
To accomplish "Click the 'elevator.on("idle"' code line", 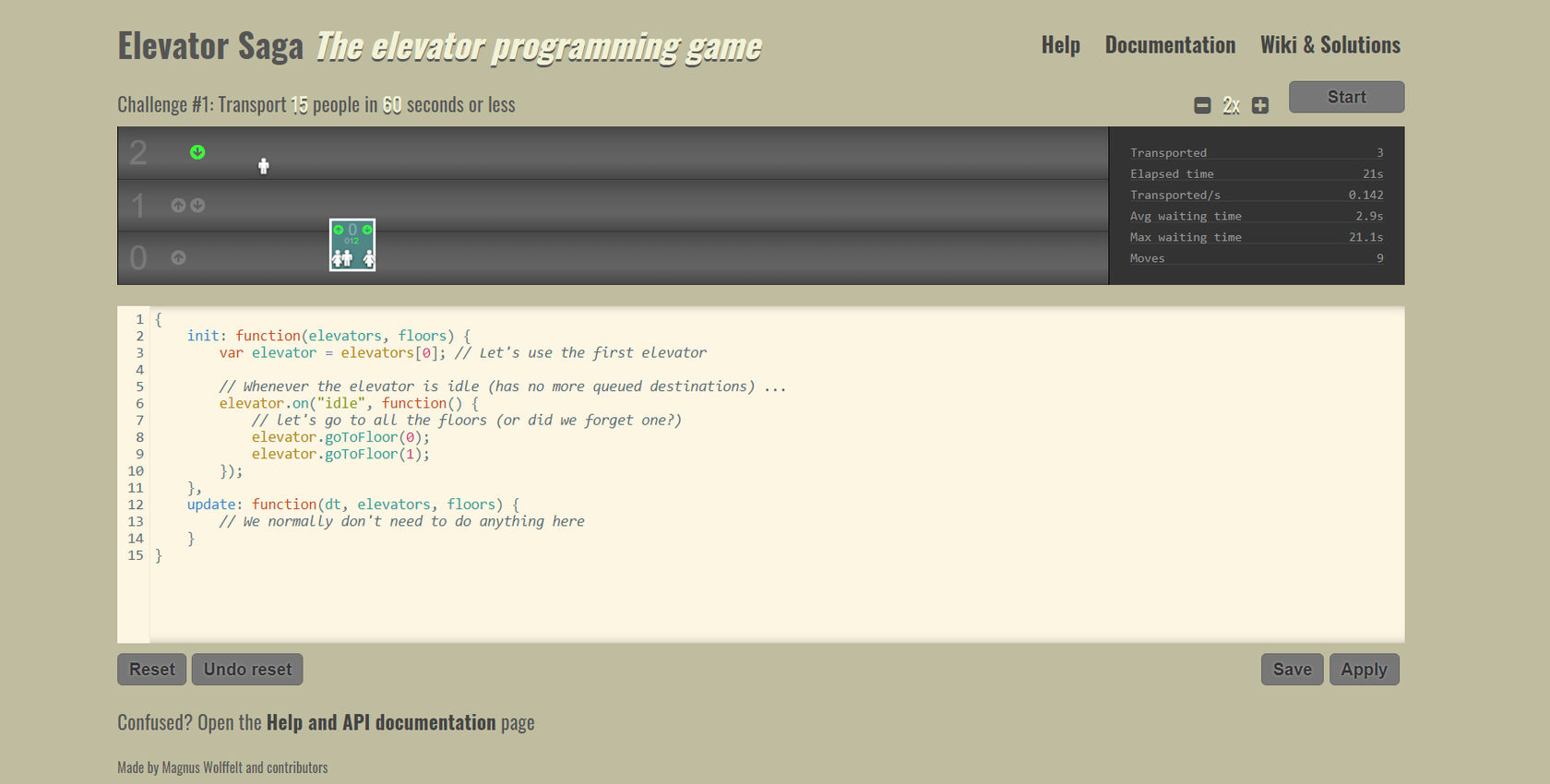I will [349, 403].
